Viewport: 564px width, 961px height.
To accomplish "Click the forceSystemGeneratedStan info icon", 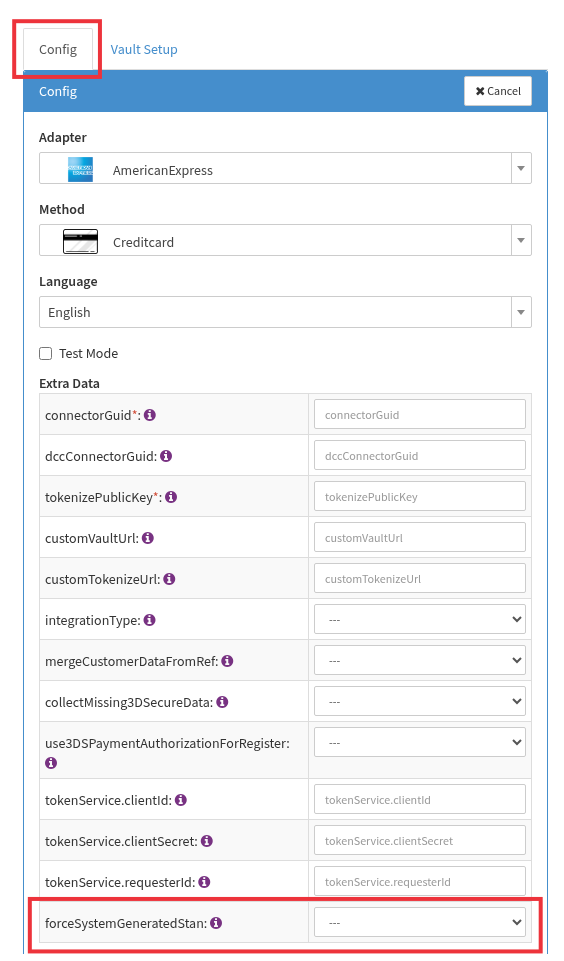I will pos(216,923).
